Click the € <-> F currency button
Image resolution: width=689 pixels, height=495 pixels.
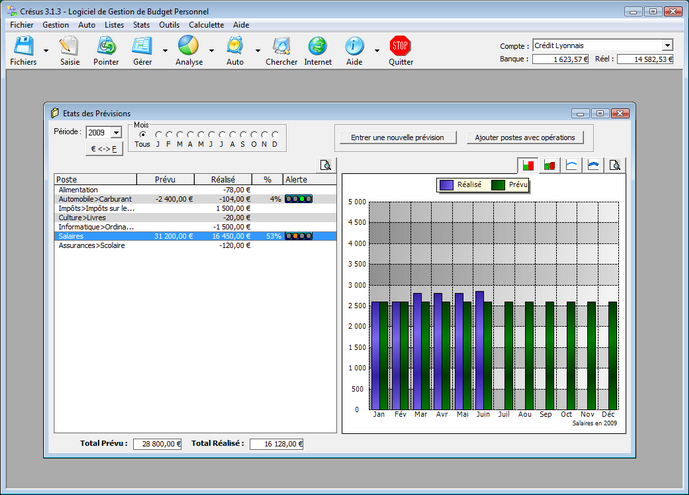point(104,149)
